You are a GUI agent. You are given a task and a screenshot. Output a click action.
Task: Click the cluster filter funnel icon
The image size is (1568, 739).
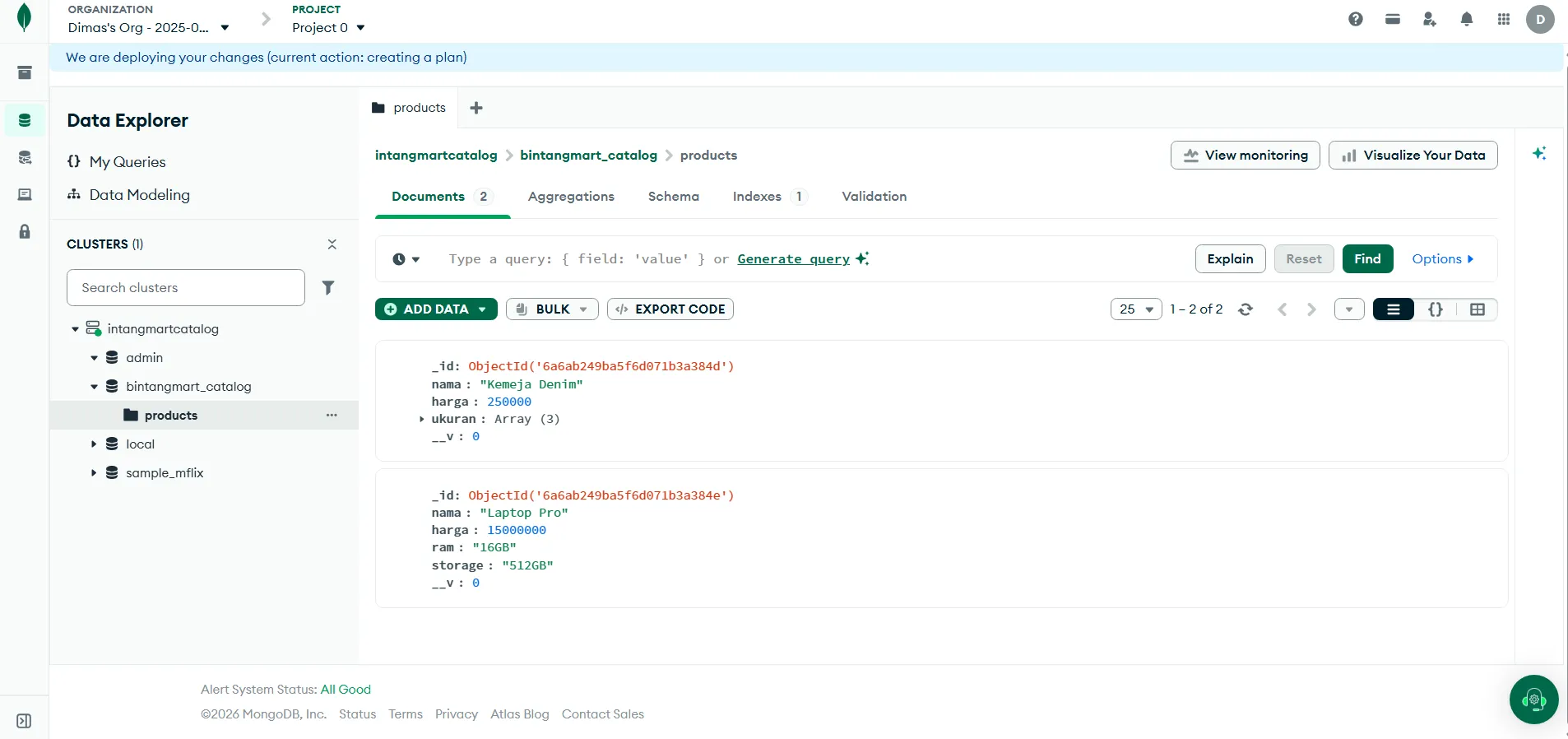tap(328, 287)
